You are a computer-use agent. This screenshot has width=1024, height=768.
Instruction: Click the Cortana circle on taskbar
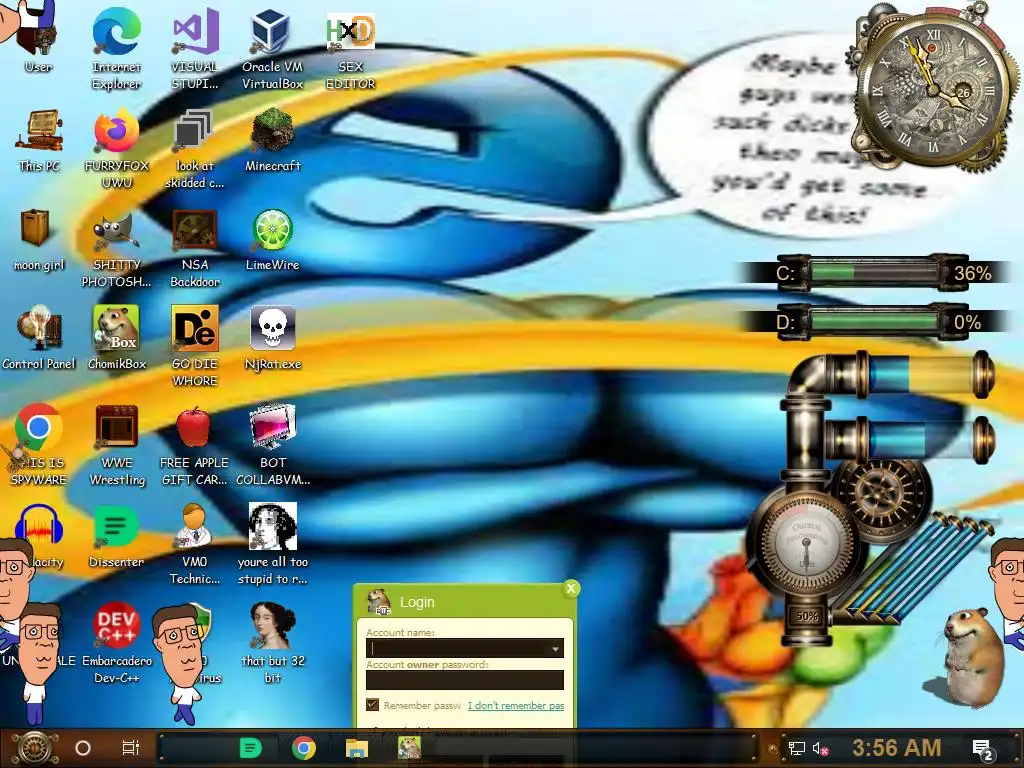[x=83, y=748]
